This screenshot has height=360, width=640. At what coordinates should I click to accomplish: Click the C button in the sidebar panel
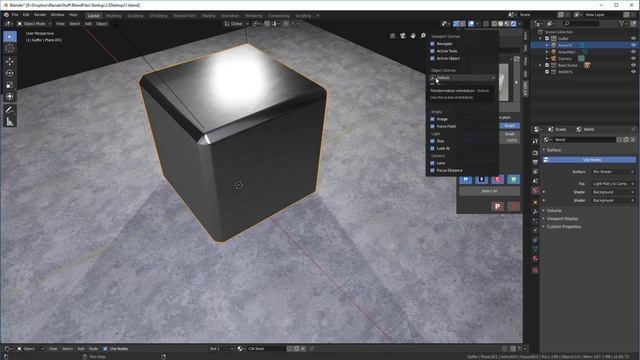[498, 180]
